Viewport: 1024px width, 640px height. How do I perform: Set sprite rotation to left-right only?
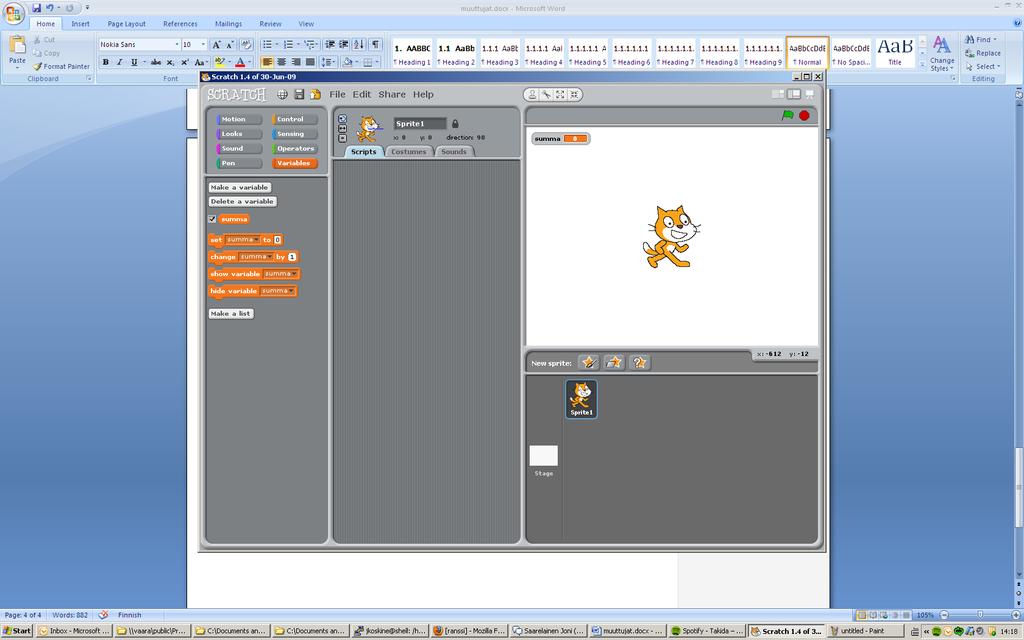[x=342, y=129]
